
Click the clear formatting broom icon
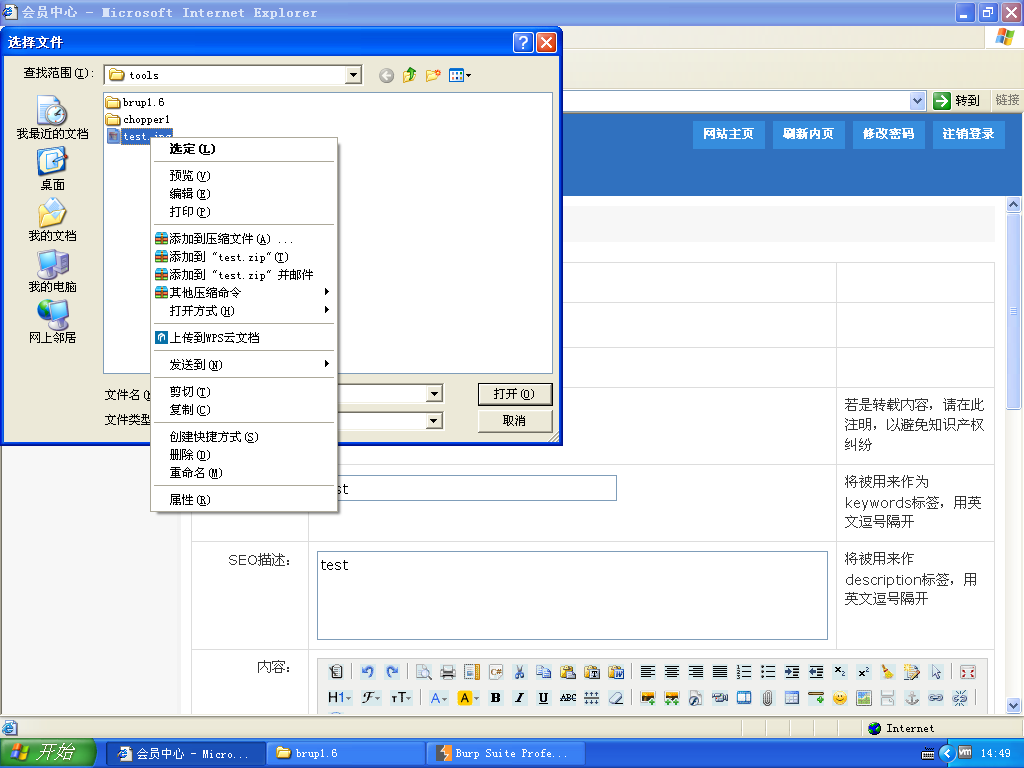[x=888, y=671]
